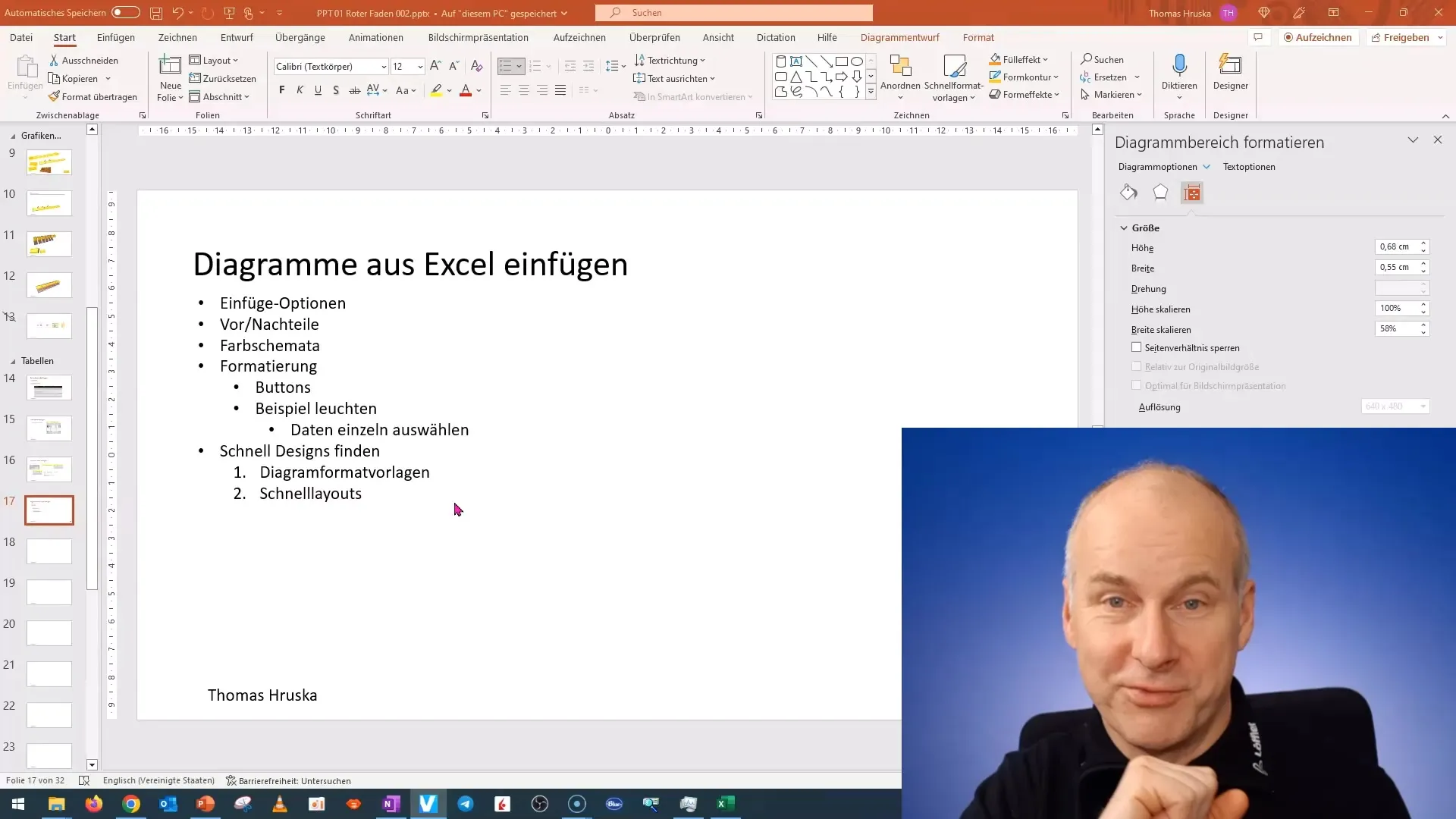Click the Bold formatting icon
Screen dimensions: 1456x819
pos(281,90)
